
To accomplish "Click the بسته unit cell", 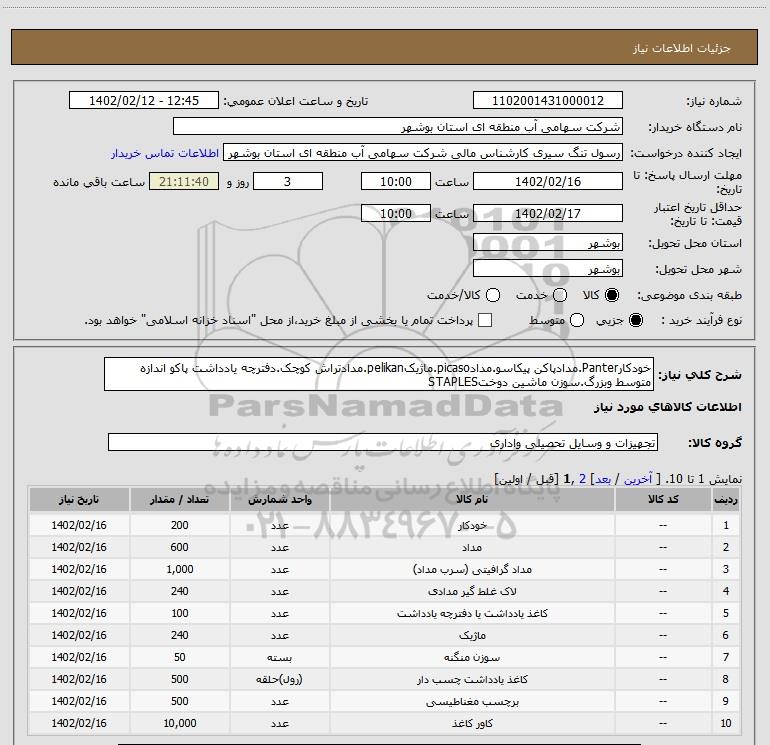I will point(279,657).
